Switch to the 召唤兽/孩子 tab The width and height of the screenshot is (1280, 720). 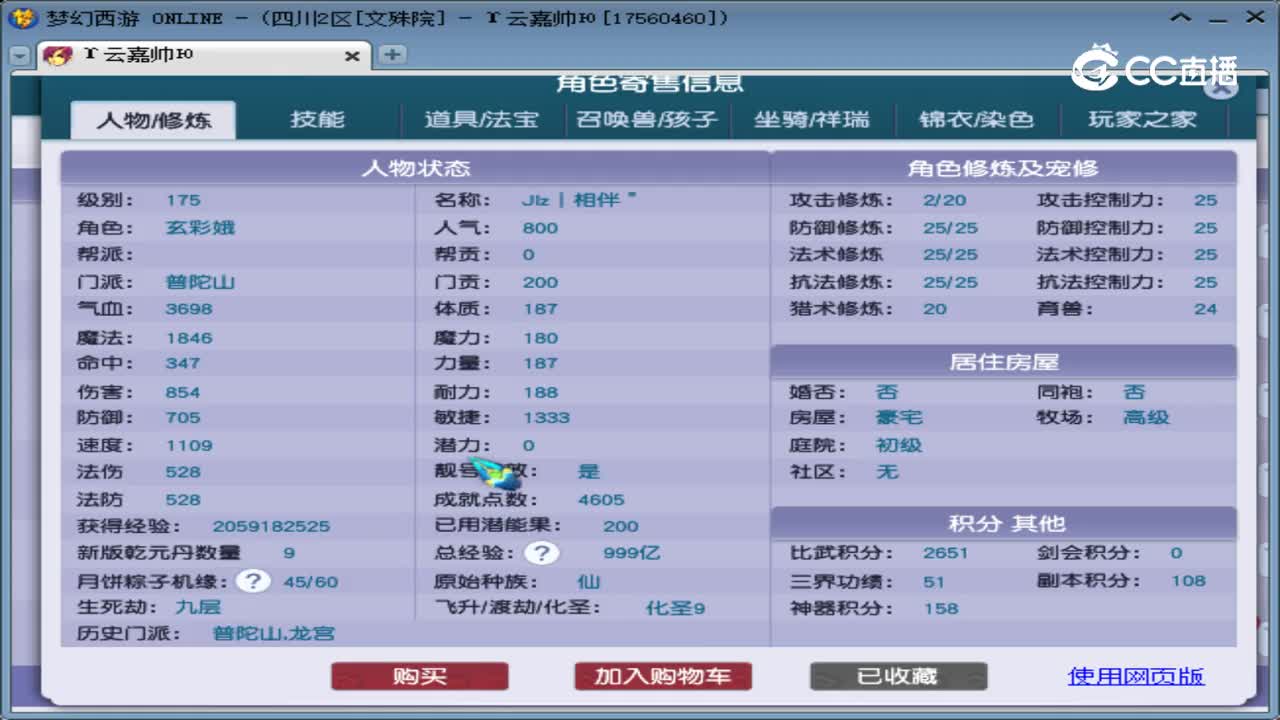click(x=647, y=120)
